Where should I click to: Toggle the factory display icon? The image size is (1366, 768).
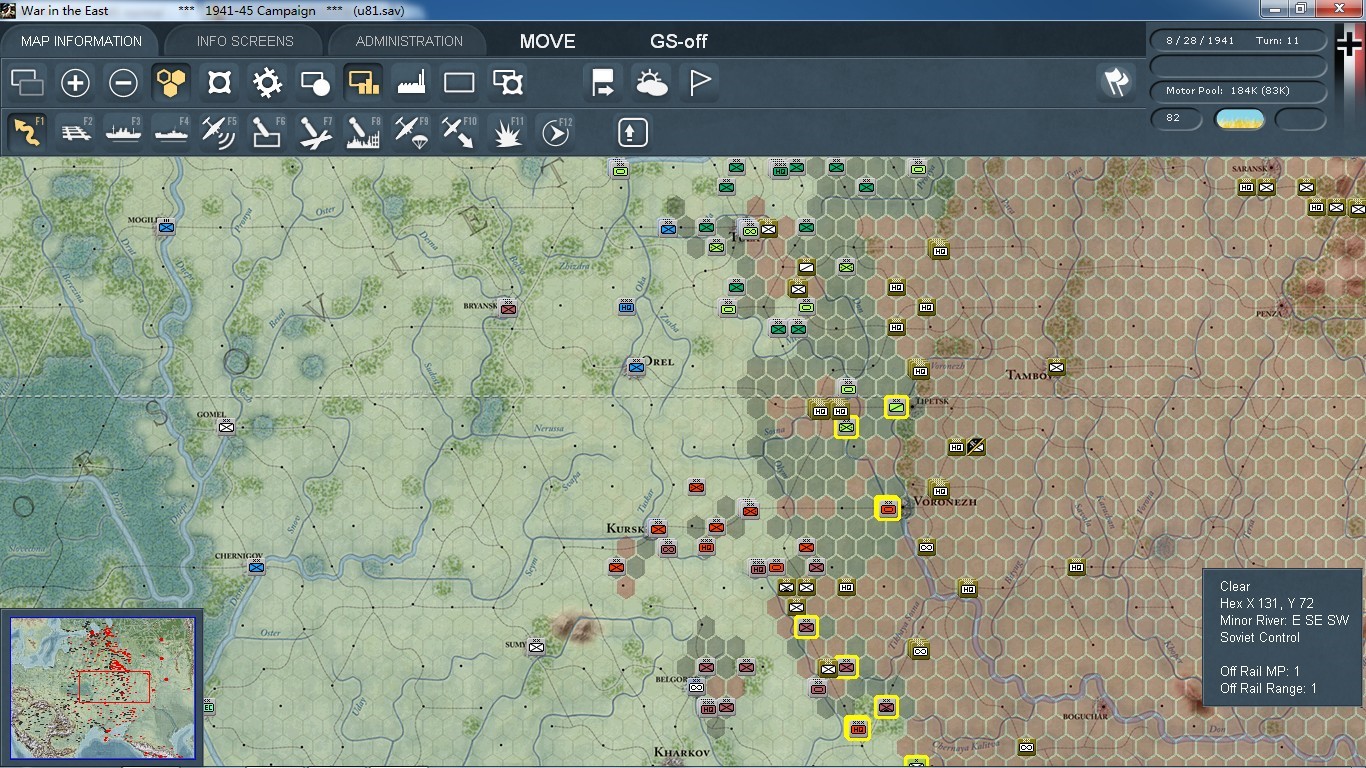tap(411, 83)
